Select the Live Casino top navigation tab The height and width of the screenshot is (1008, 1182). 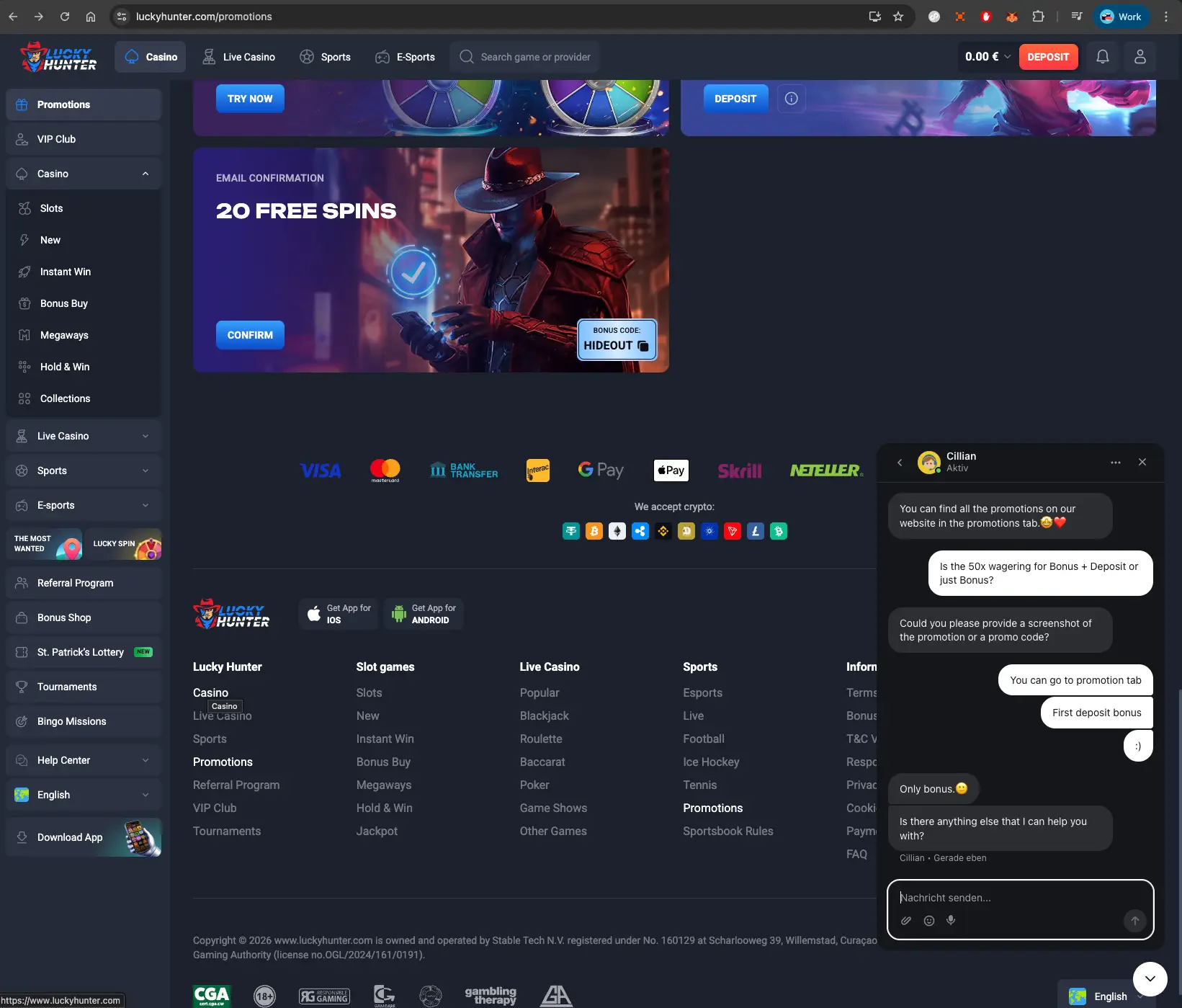pyautogui.click(x=238, y=57)
